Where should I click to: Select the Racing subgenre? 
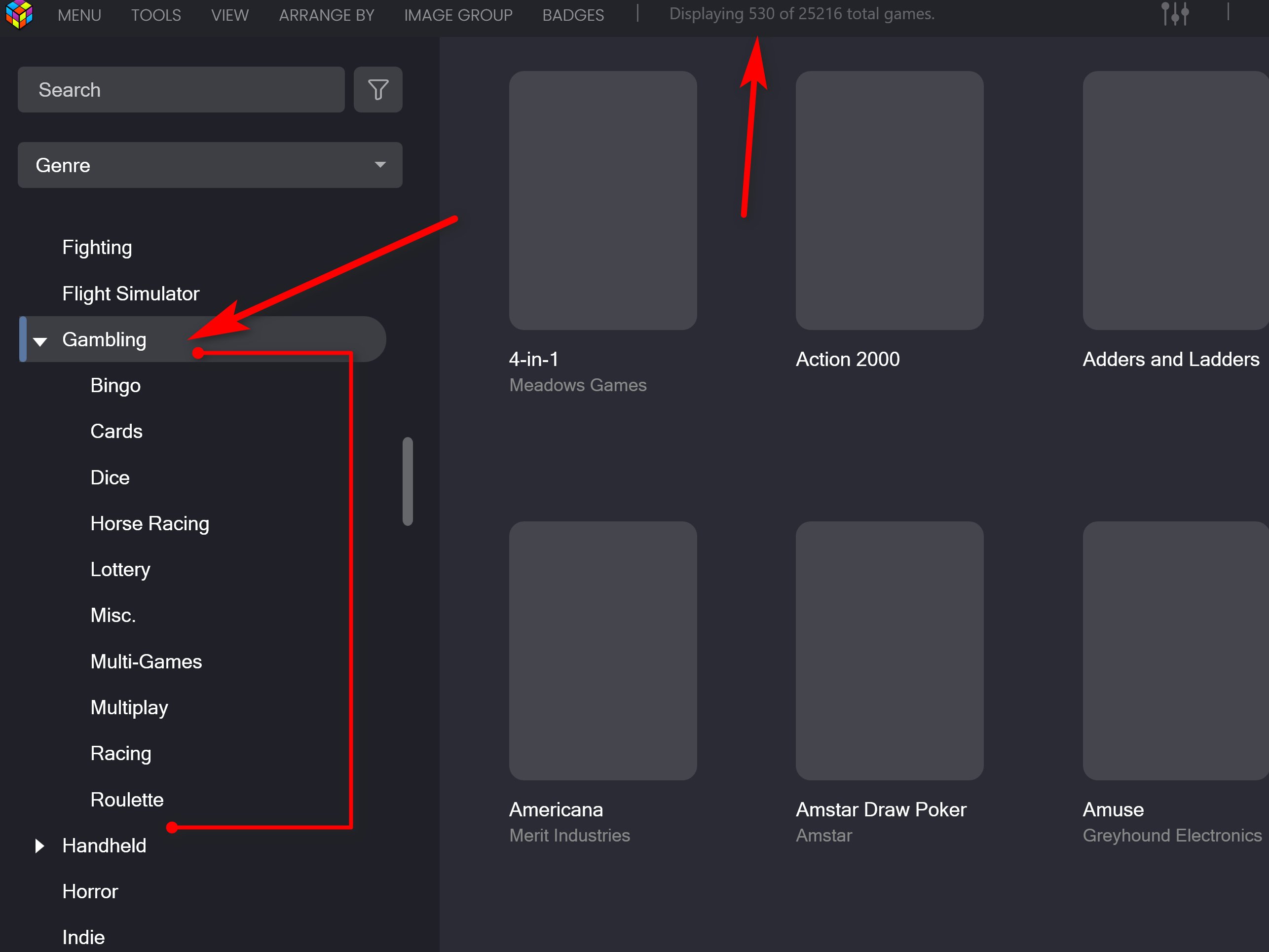click(x=120, y=754)
